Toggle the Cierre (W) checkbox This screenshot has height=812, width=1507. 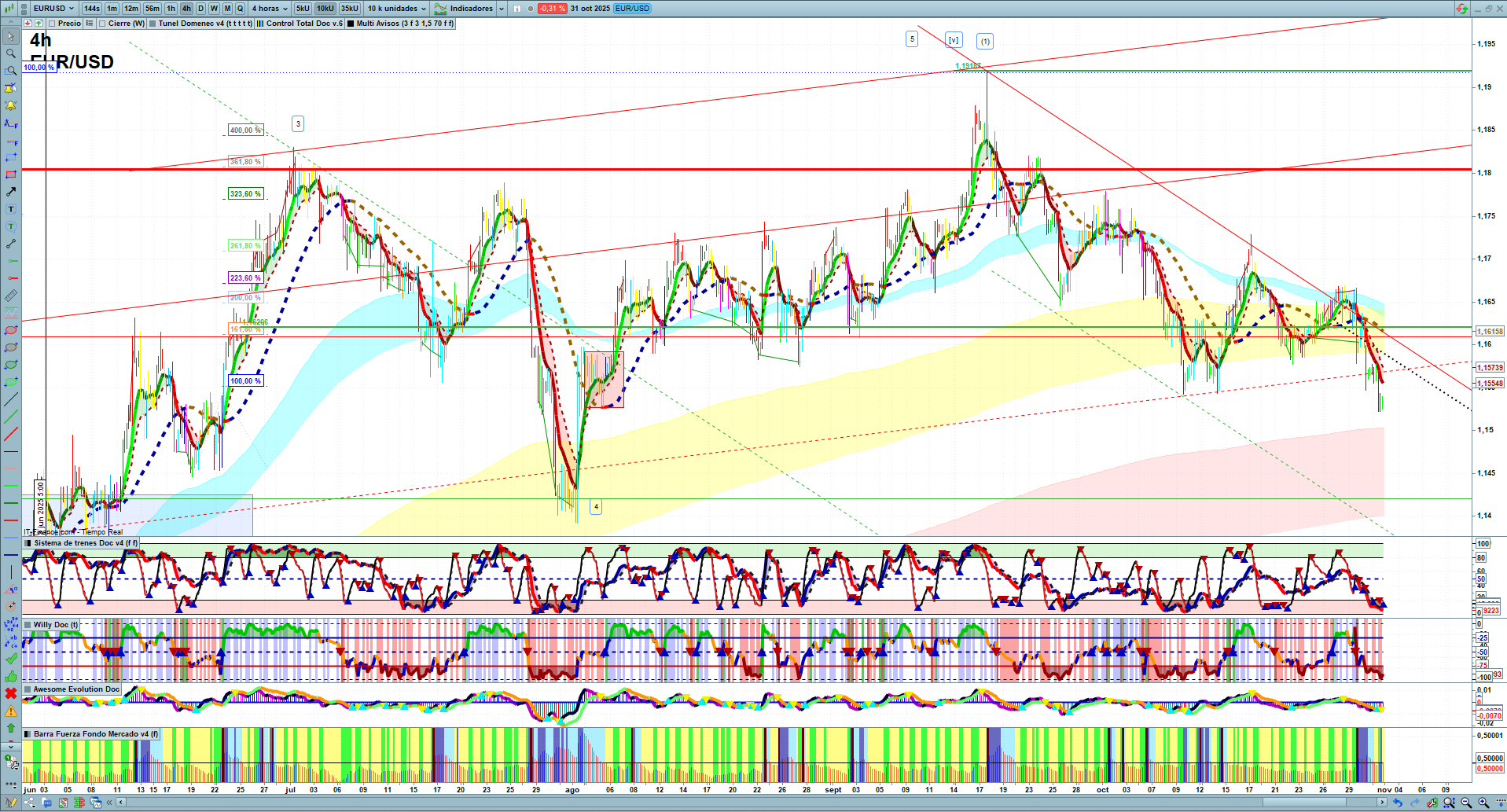pos(102,24)
